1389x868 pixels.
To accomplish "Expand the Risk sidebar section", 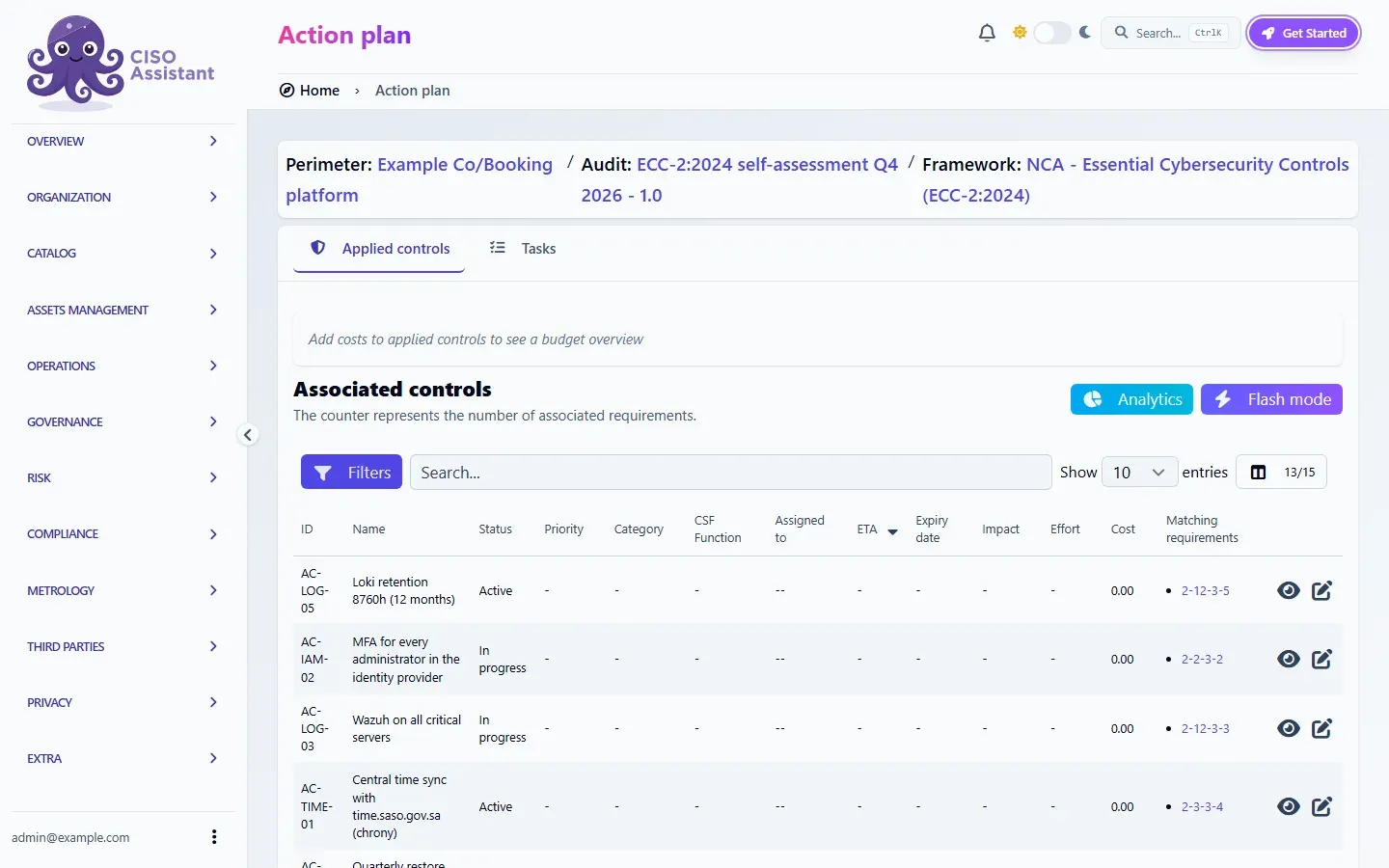I will coord(123,477).
